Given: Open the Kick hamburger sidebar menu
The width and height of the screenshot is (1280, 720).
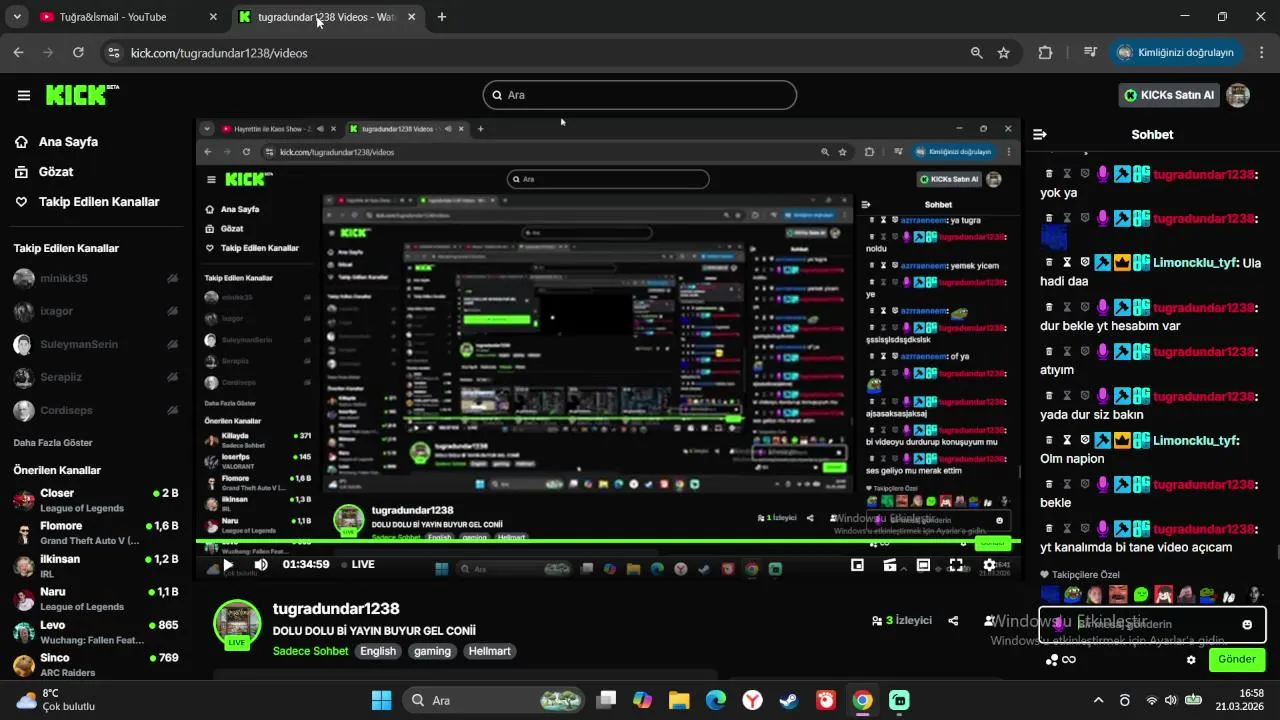Looking at the screenshot, I should pyautogui.click(x=24, y=95).
